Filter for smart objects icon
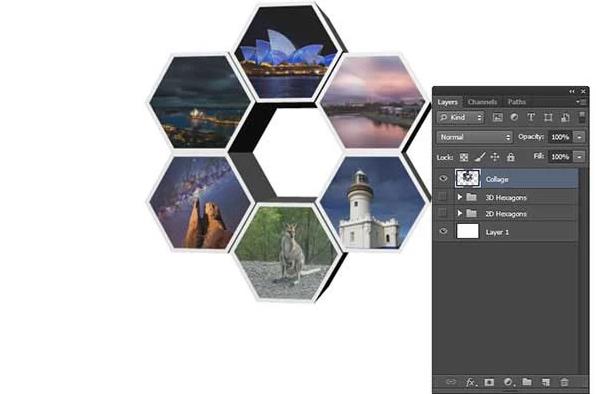Viewport: 596px width, 394px height. pyautogui.click(x=565, y=117)
